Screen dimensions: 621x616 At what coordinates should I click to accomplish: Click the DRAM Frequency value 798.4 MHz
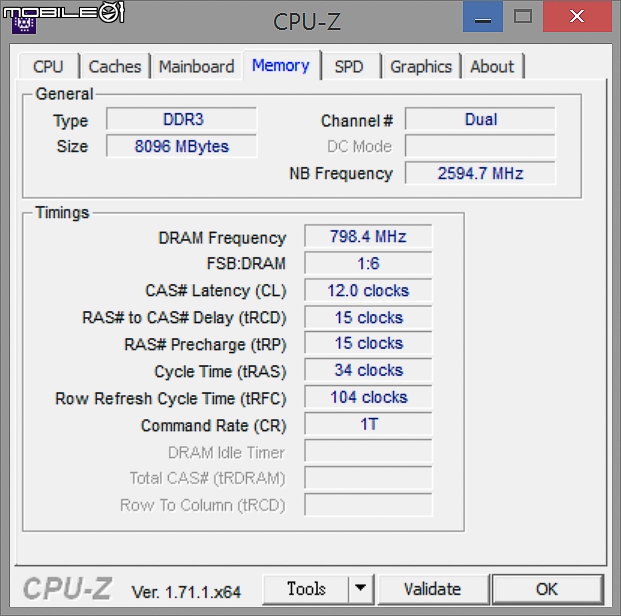[368, 236]
